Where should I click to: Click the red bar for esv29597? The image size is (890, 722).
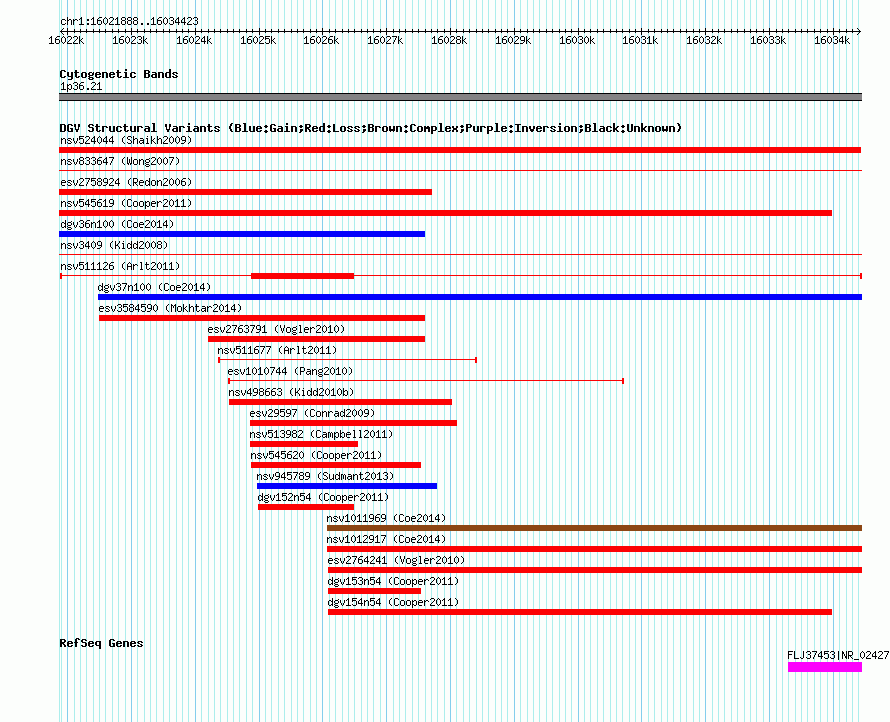(x=353, y=423)
